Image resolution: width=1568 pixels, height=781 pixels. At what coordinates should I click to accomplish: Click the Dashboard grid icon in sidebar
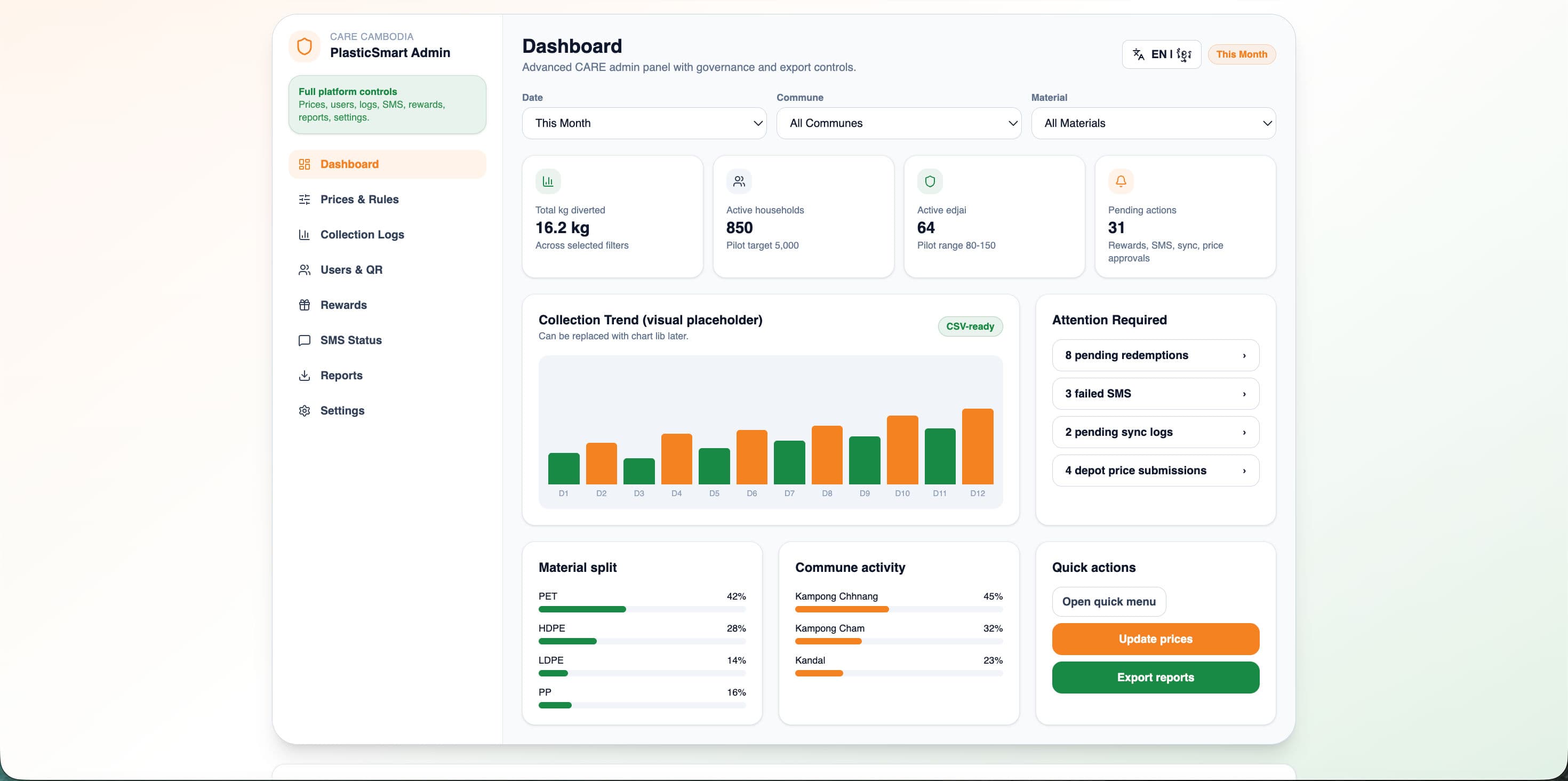click(305, 164)
